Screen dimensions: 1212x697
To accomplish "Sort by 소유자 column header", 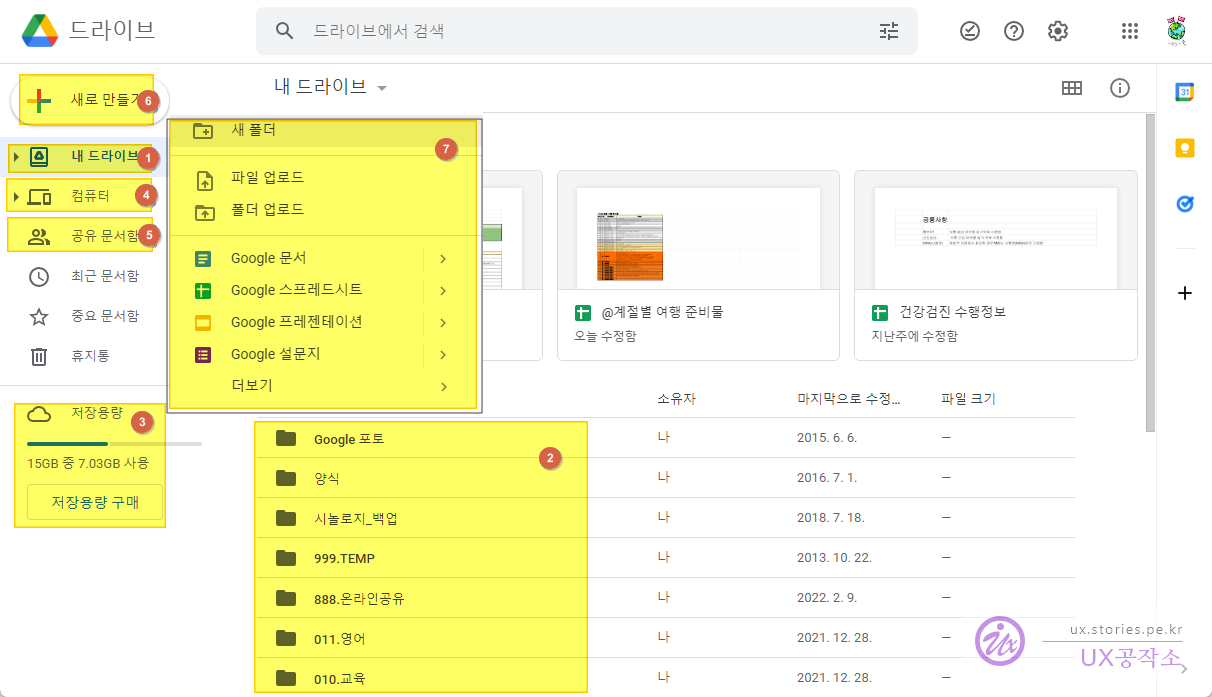I will [676, 399].
